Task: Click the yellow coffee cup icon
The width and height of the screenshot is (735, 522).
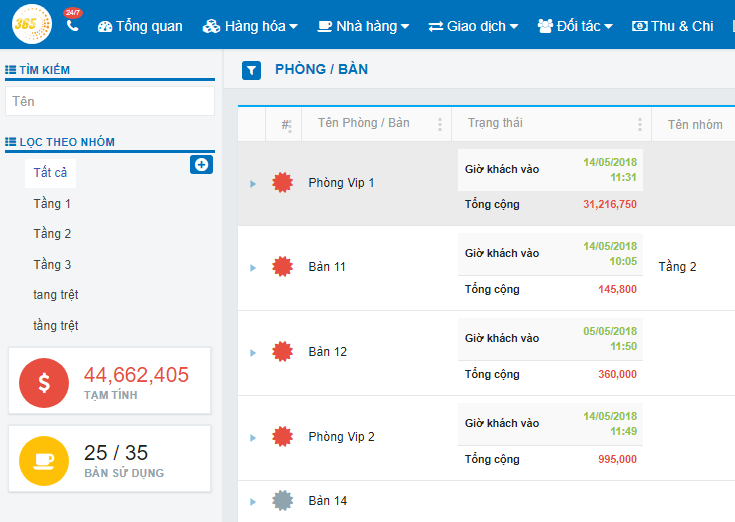Action: coord(44,459)
